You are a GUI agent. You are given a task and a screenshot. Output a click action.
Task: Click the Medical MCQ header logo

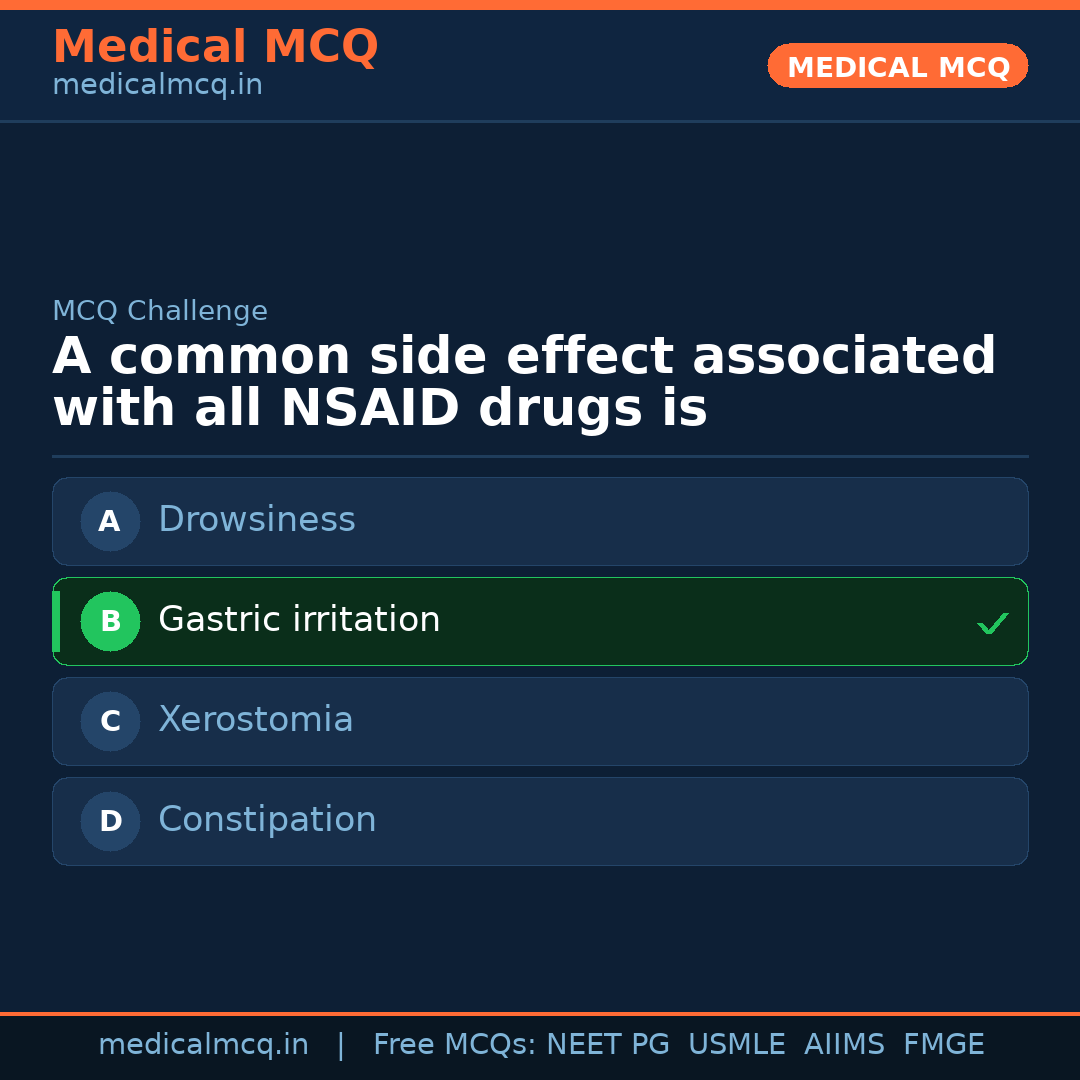click(215, 46)
